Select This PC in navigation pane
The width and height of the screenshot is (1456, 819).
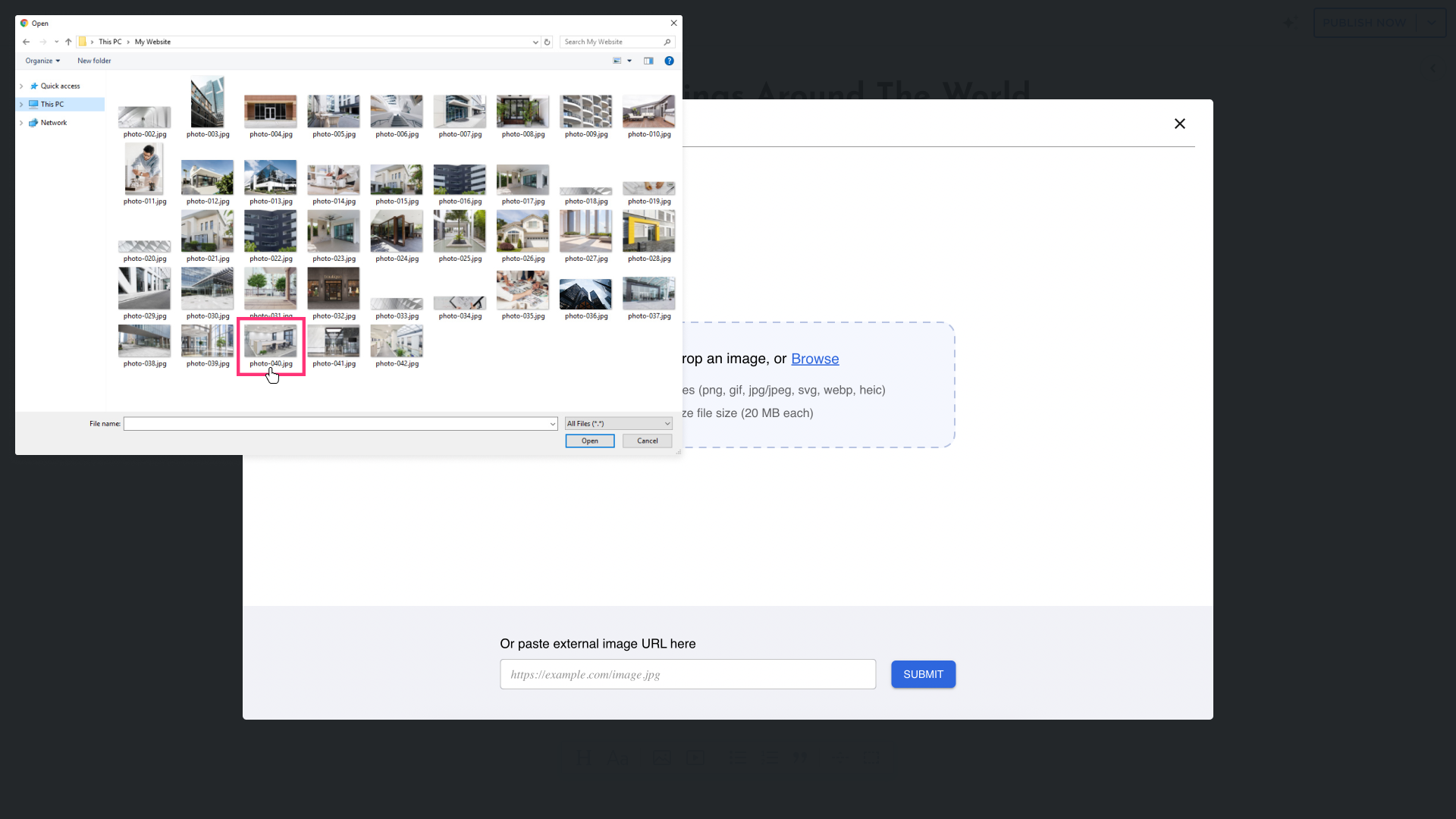coord(52,105)
